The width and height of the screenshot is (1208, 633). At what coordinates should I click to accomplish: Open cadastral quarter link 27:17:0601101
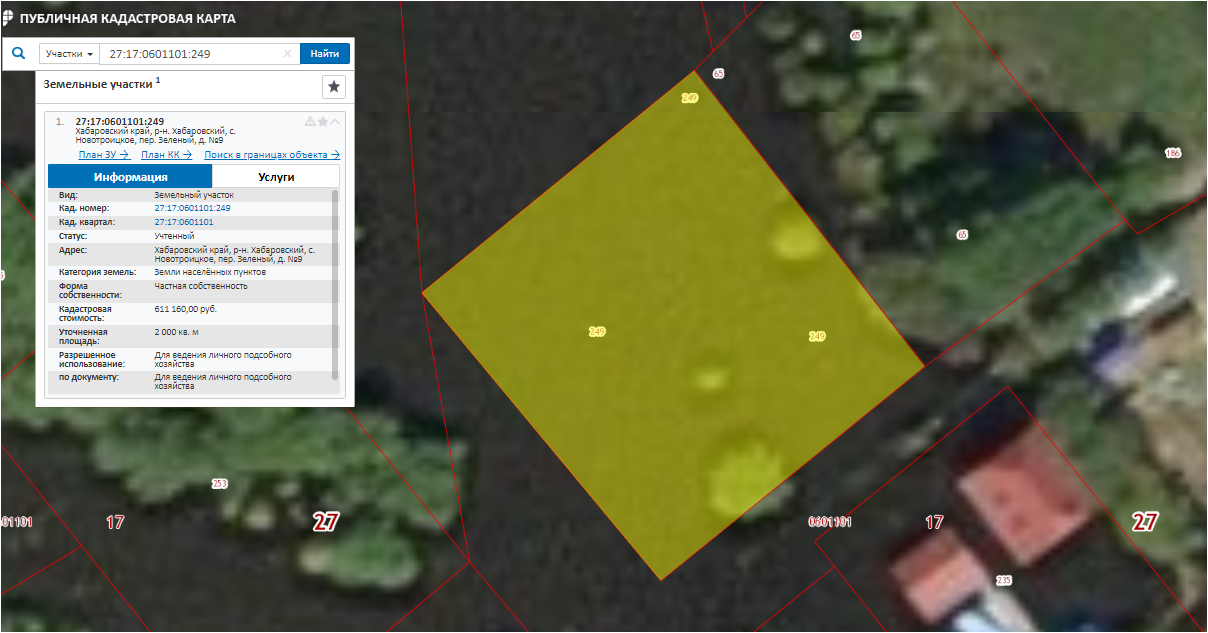[184, 222]
